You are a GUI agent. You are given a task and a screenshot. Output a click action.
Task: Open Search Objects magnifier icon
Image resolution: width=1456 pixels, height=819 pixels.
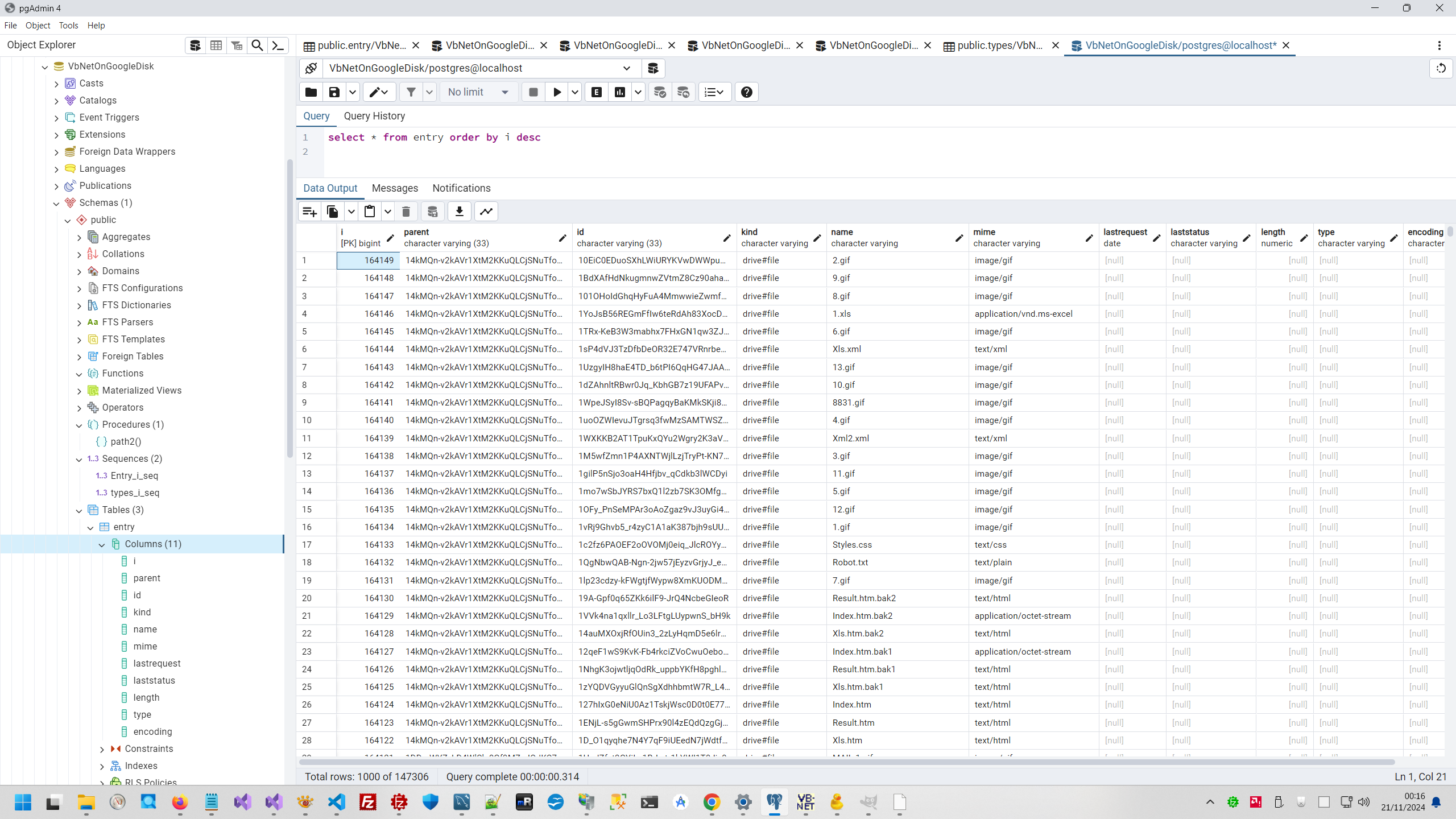coord(257,45)
